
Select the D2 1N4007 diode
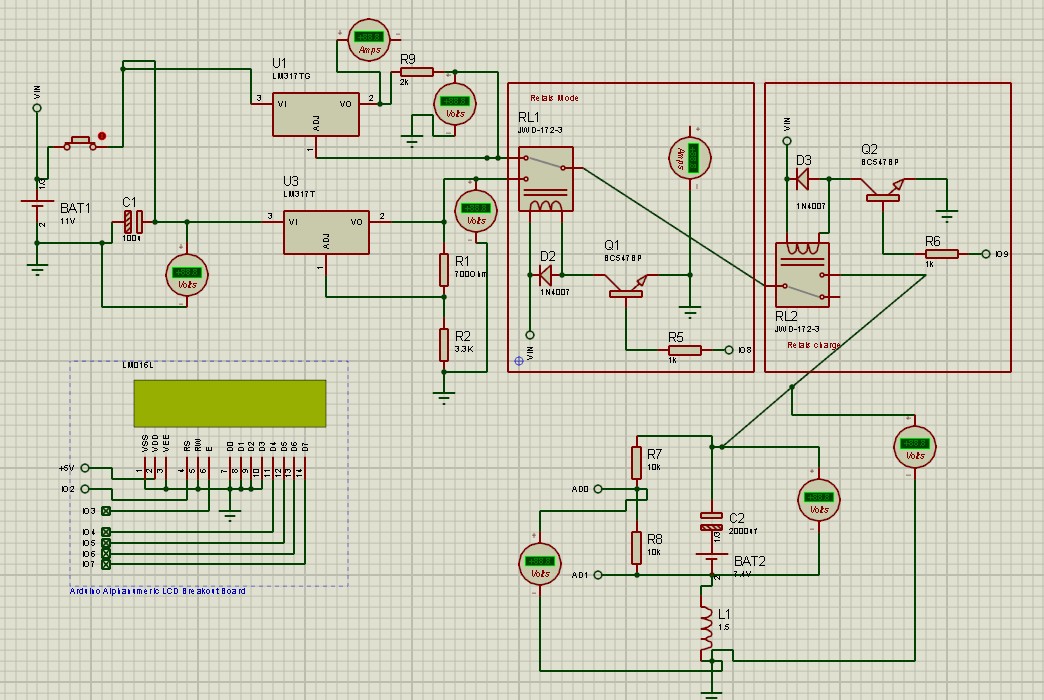tap(546, 274)
